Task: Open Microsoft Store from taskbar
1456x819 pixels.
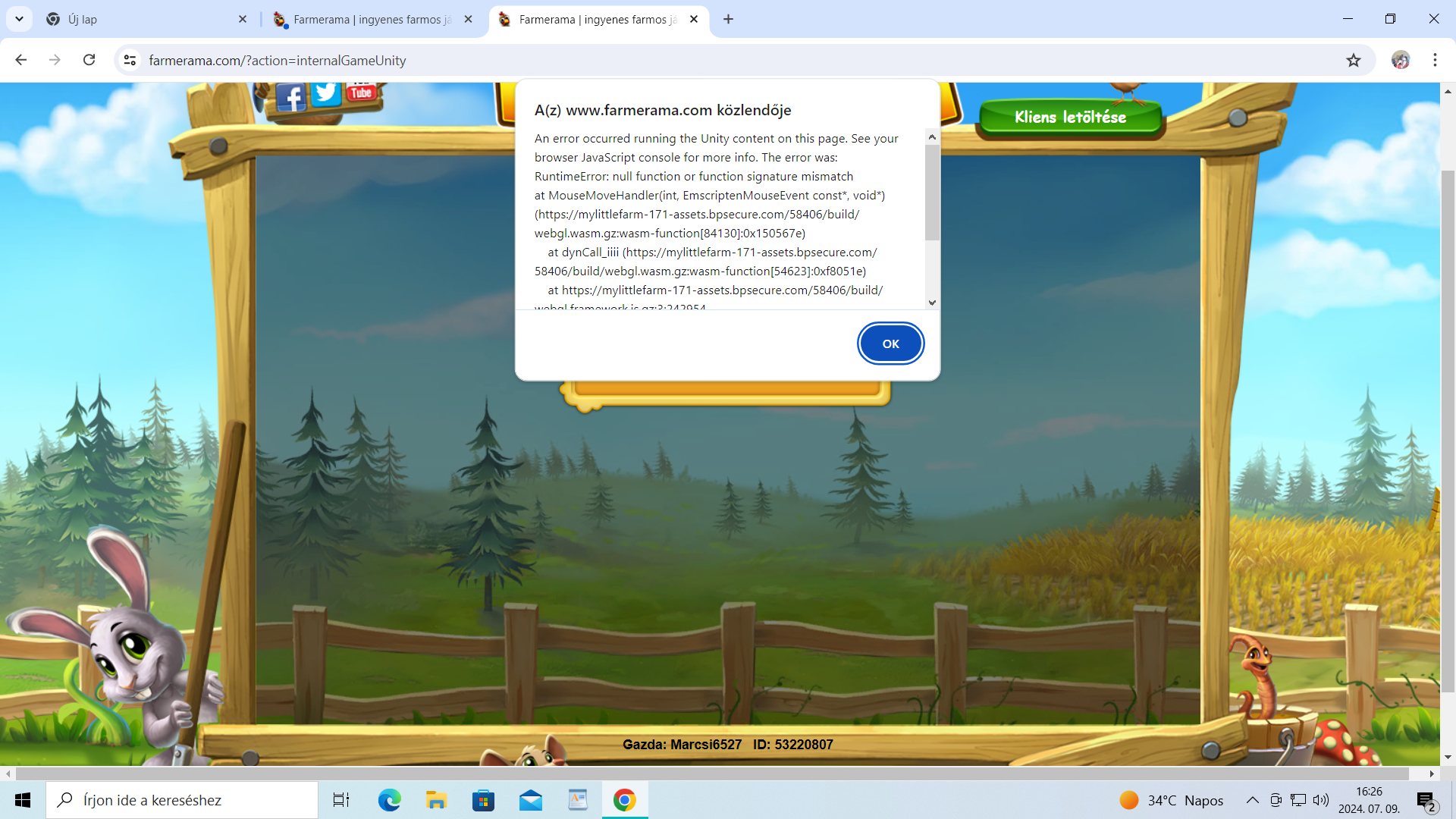Action: point(483,800)
